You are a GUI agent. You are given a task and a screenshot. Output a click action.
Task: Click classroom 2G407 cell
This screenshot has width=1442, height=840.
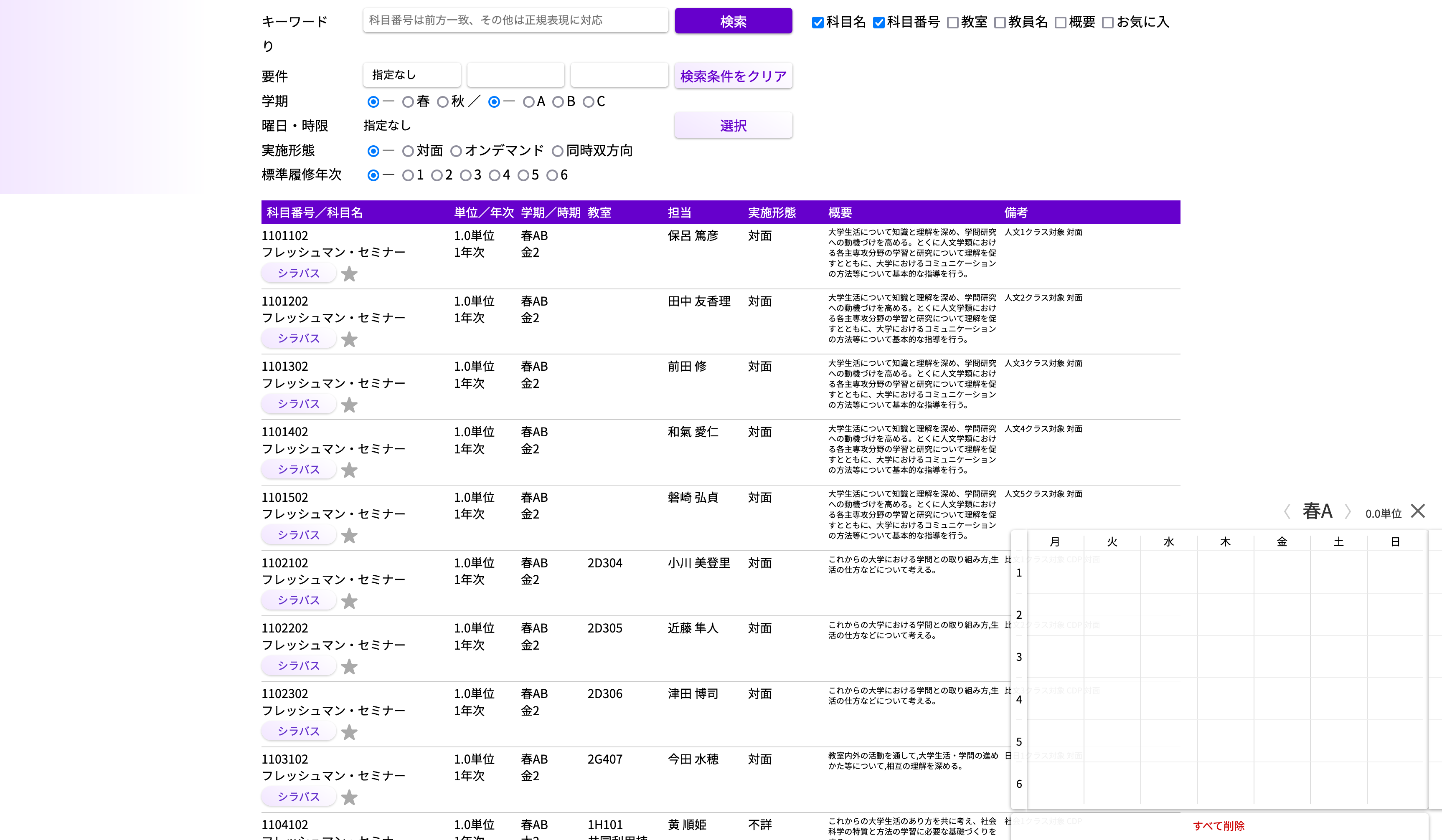coord(605,759)
